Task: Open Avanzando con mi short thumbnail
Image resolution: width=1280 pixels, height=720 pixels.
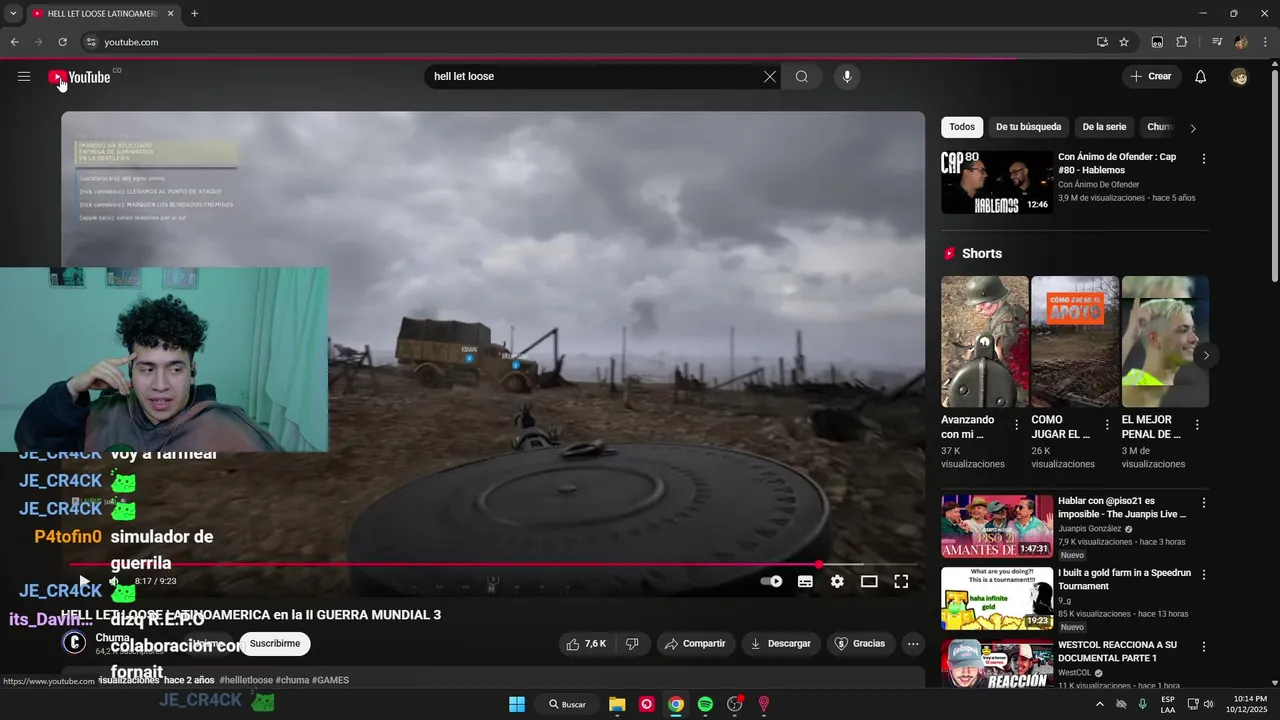Action: (x=984, y=341)
